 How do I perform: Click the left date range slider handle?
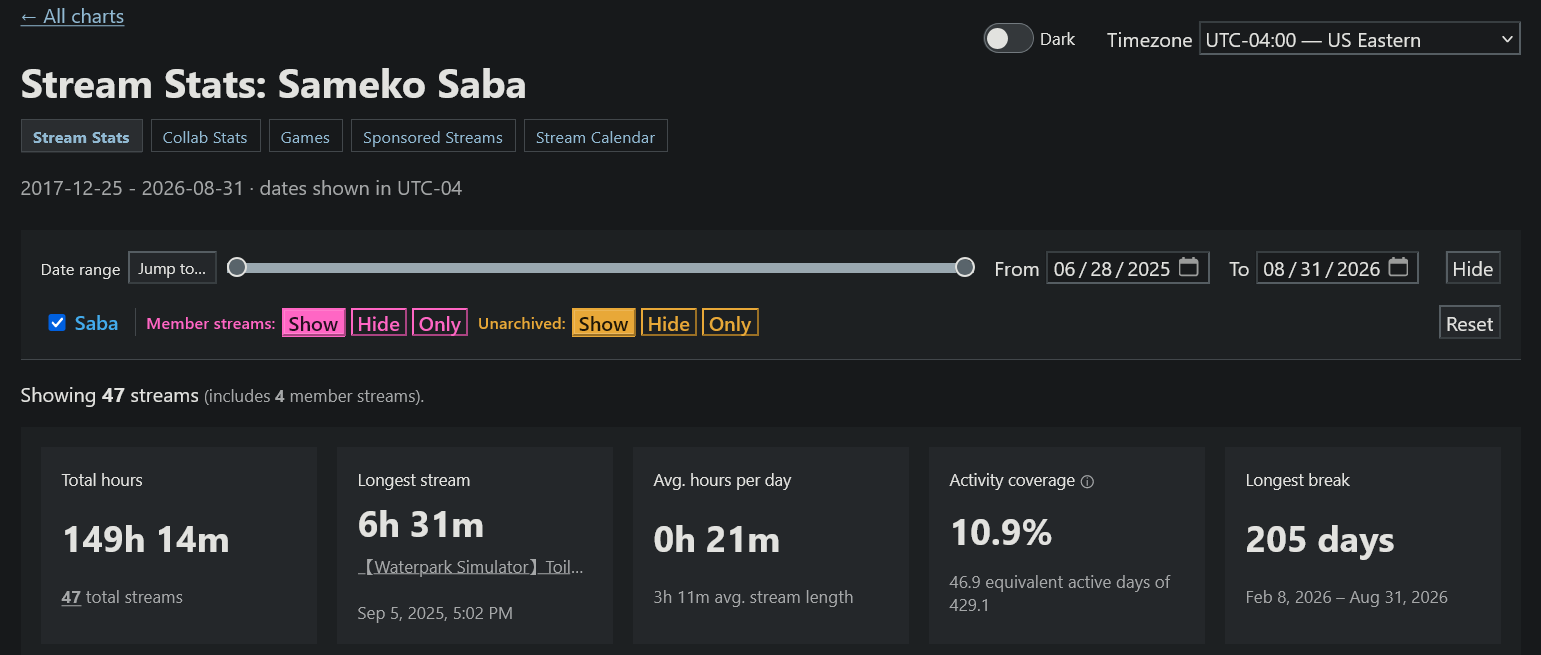(237, 267)
